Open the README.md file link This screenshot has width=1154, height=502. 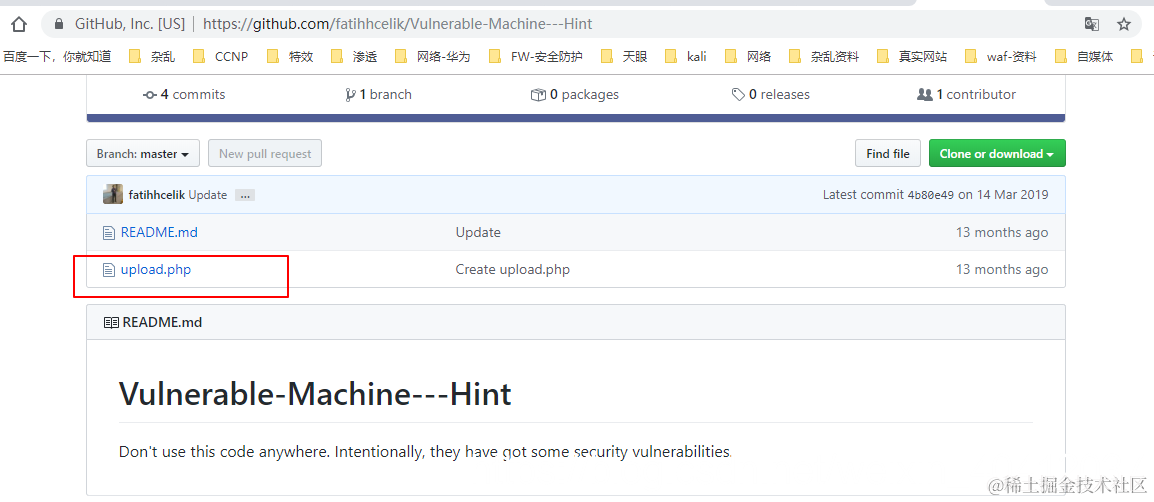[159, 233]
